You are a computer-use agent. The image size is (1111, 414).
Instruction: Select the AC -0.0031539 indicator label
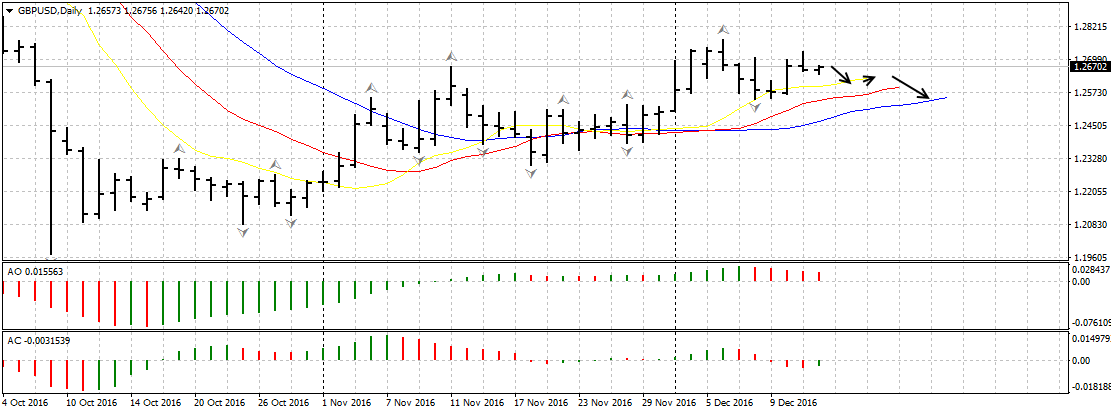click(x=39, y=341)
